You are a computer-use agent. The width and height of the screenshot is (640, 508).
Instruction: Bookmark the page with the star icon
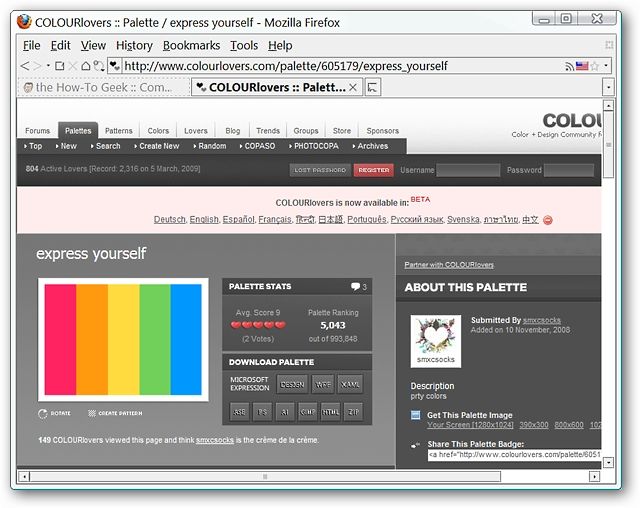[x=595, y=66]
